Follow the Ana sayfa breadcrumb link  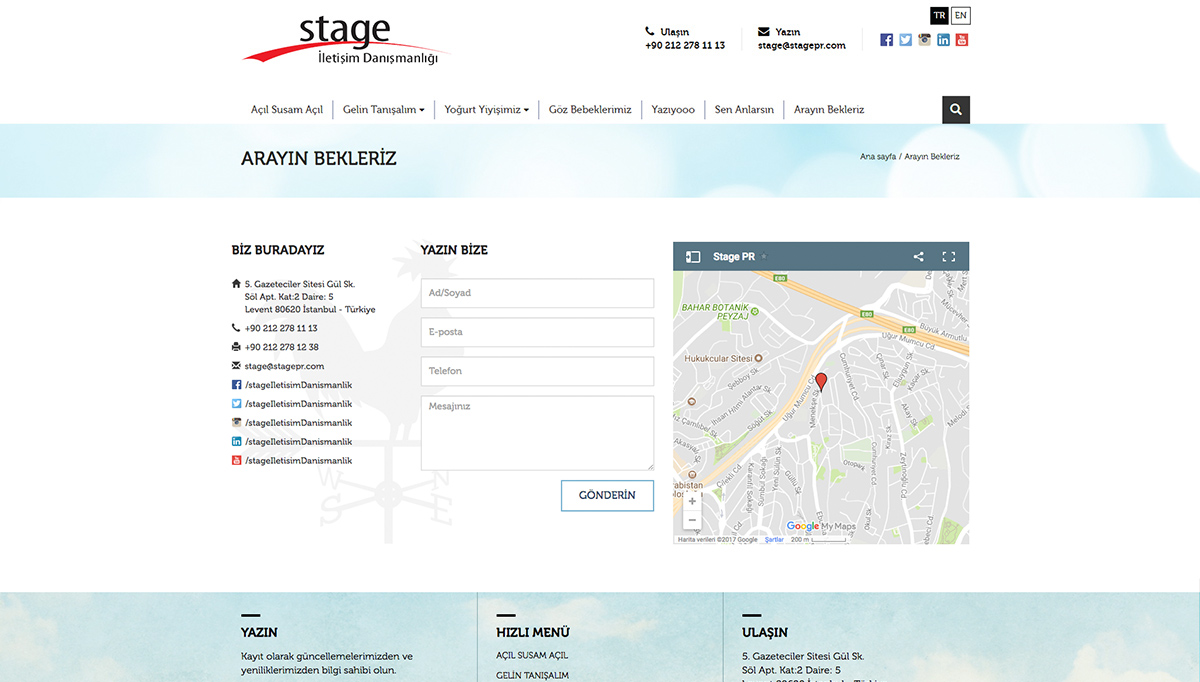click(878, 157)
